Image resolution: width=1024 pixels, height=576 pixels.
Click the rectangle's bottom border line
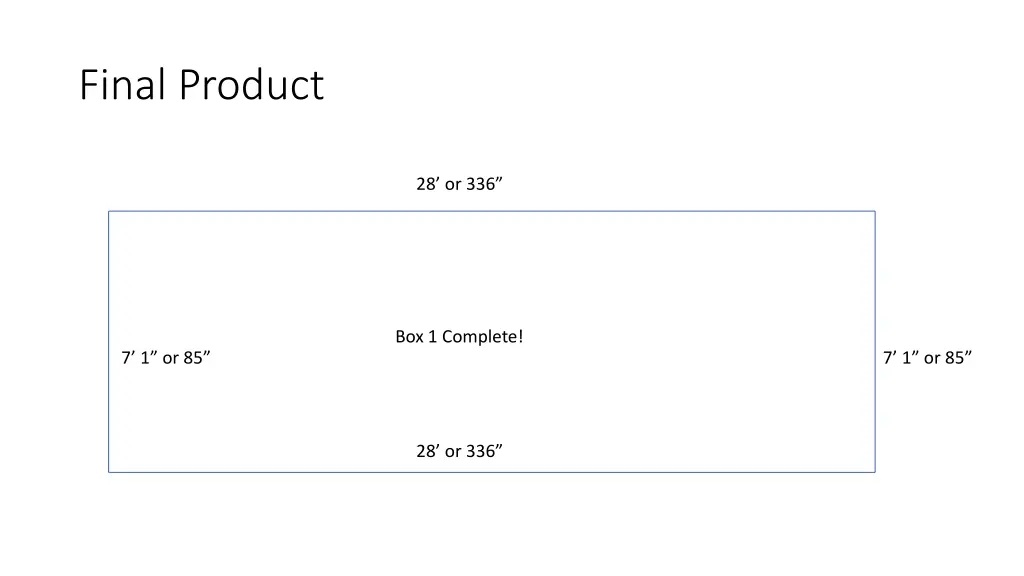492,472
